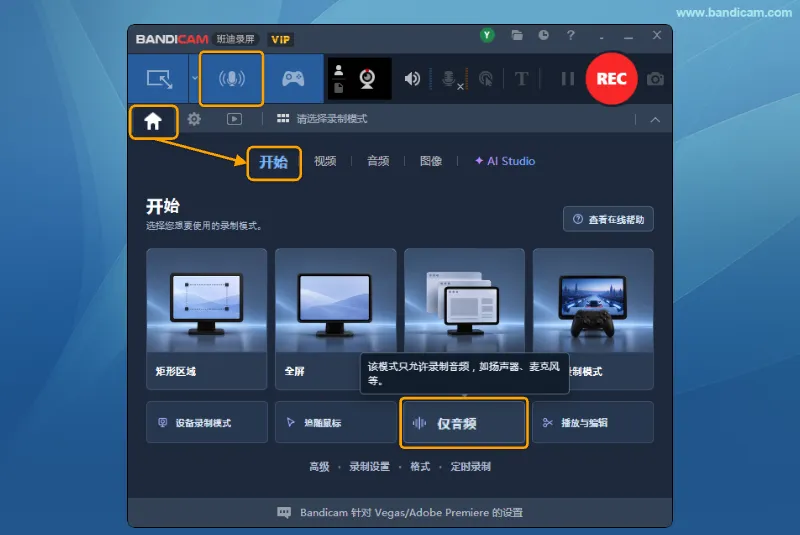The height and width of the screenshot is (535, 800).
Task: Open the screen mode dropdown arrow
Action: click(x=194, y=79)
